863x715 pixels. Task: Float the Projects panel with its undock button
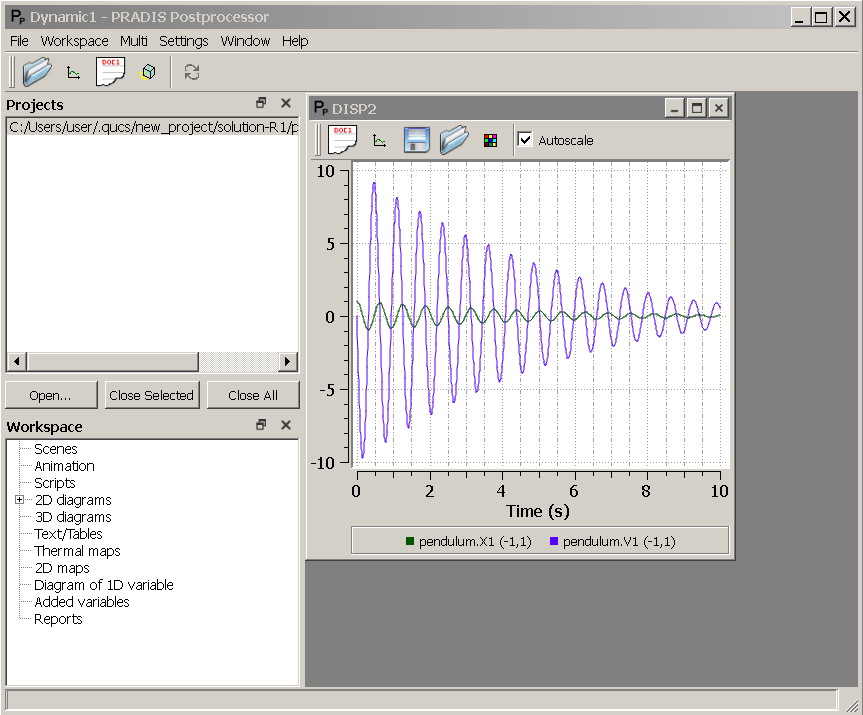pos(261,104)
